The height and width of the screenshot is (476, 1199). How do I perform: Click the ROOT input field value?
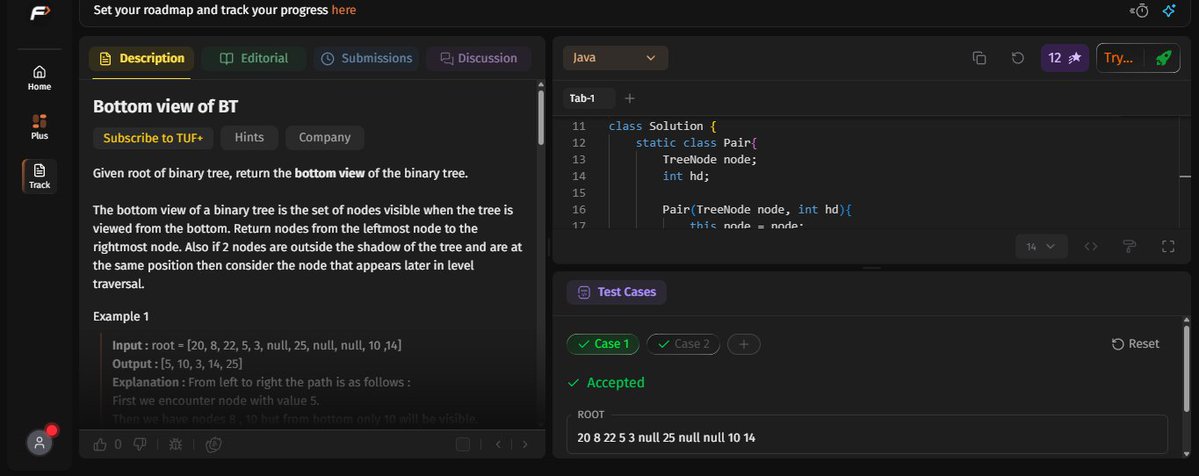coord(867,438)
